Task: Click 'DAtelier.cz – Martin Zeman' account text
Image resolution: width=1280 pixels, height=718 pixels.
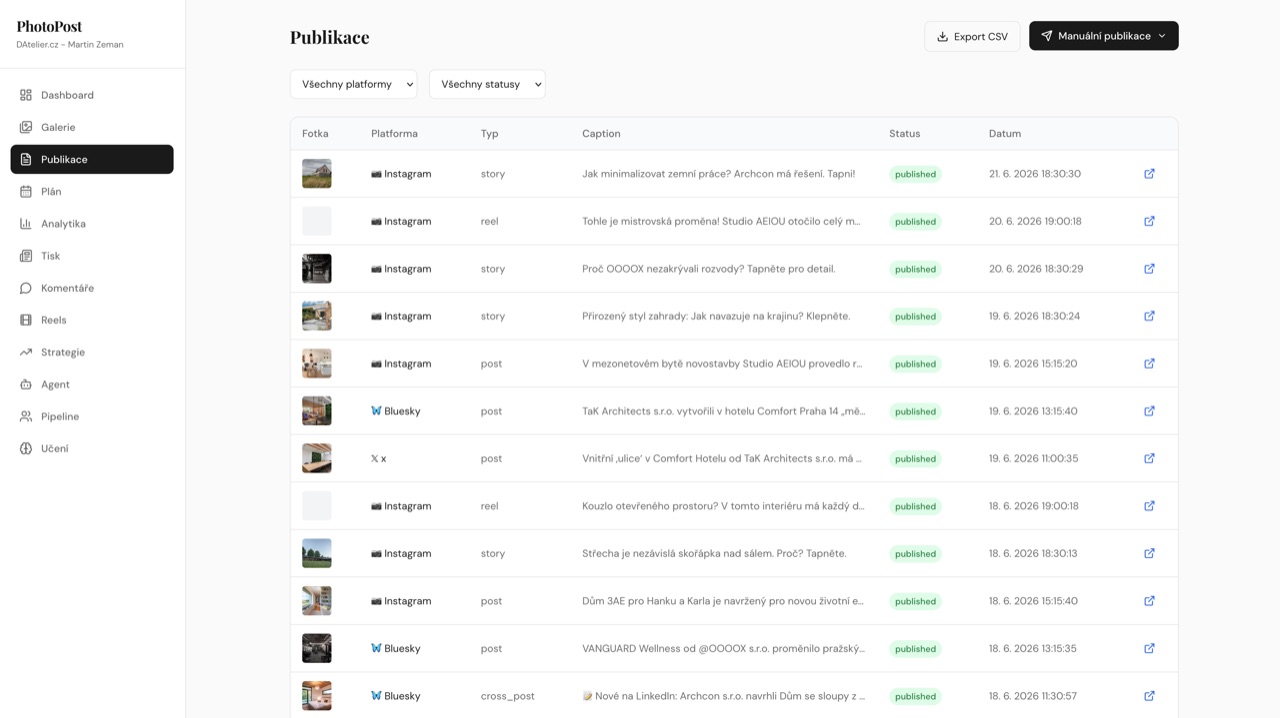Action: (70, 45)
